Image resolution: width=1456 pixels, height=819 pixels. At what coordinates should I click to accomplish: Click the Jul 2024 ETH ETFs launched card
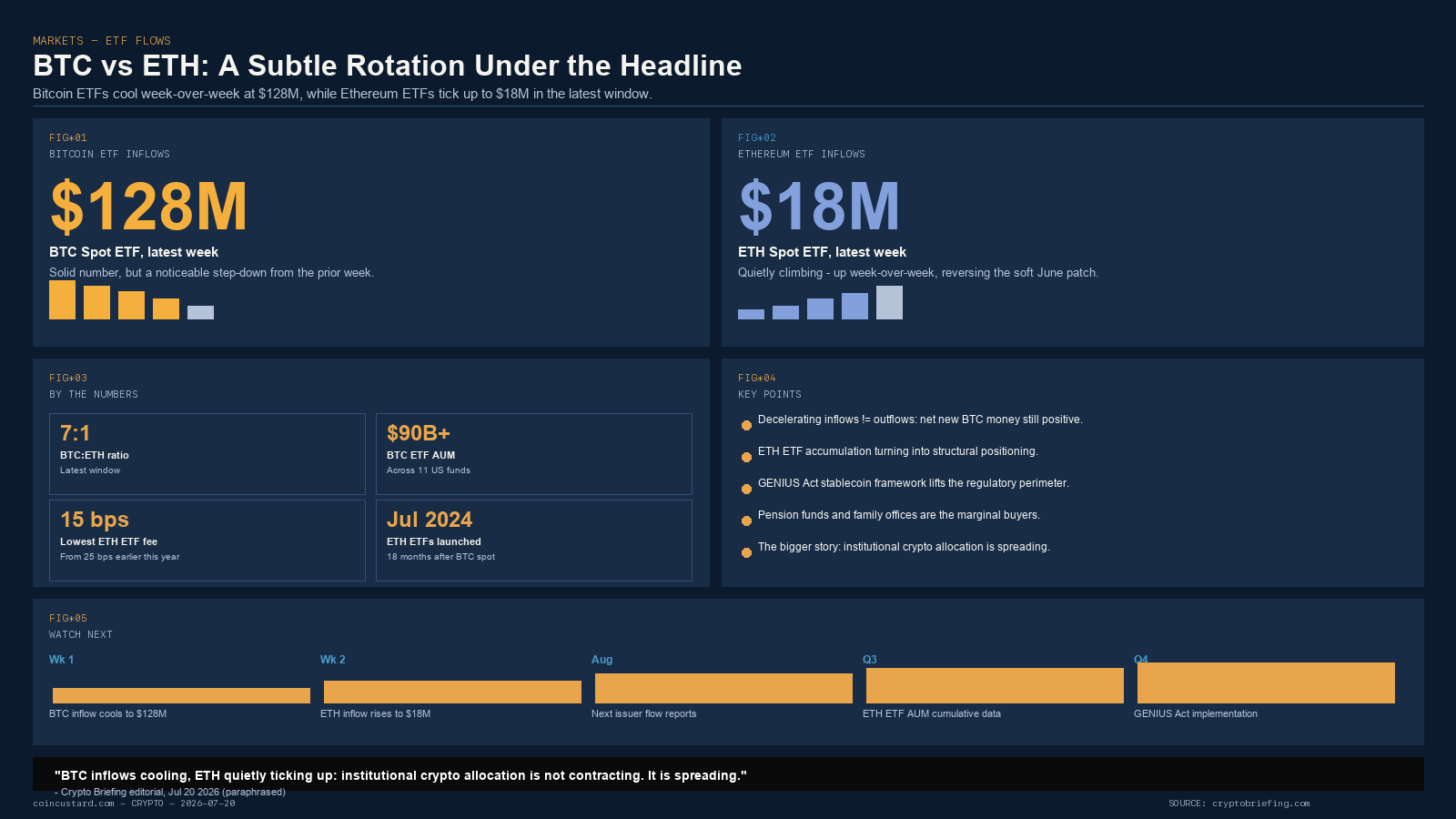pos(534,541)
